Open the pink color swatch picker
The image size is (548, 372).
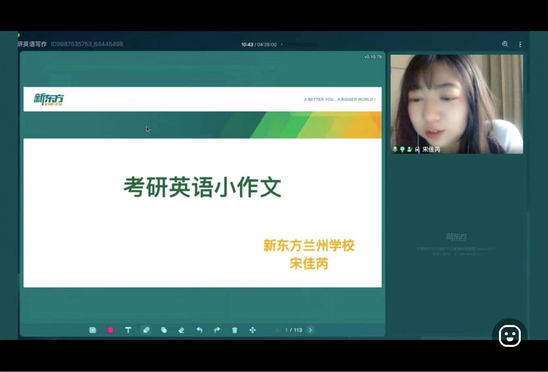(x=110, y=330)
